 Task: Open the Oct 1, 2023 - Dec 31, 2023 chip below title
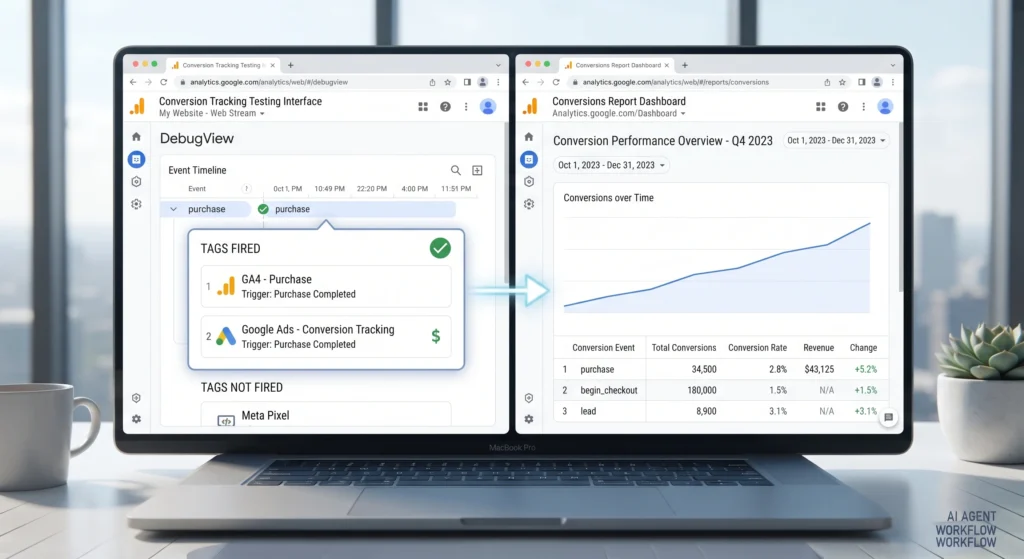pos(611,165)
